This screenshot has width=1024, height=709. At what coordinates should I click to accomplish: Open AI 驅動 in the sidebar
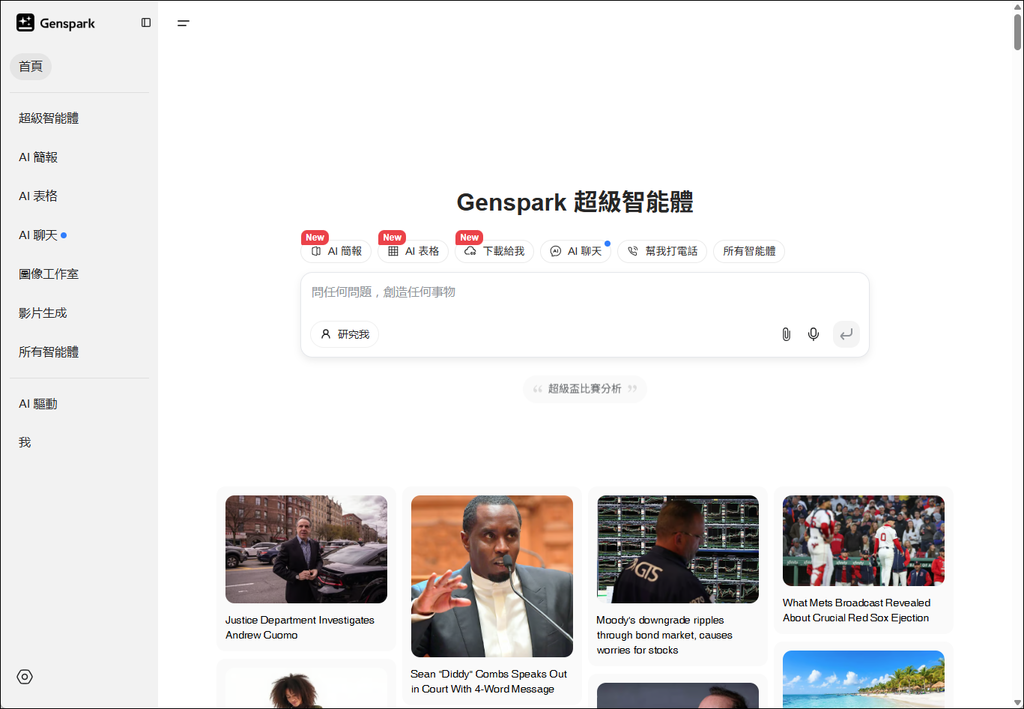[38, 404]
